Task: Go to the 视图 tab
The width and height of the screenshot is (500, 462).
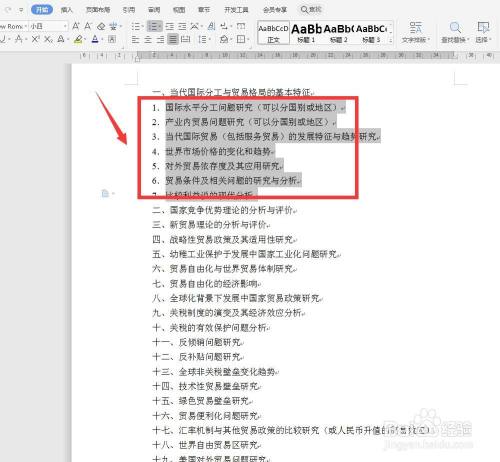Action: point(179,10)
